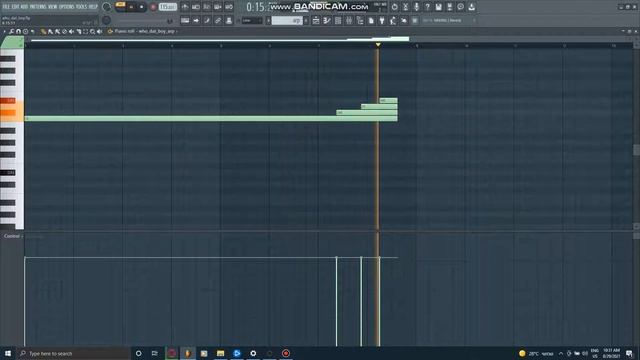
Task: Toggle typing keyboard to piano icon
Action: (x=185, y=20)
